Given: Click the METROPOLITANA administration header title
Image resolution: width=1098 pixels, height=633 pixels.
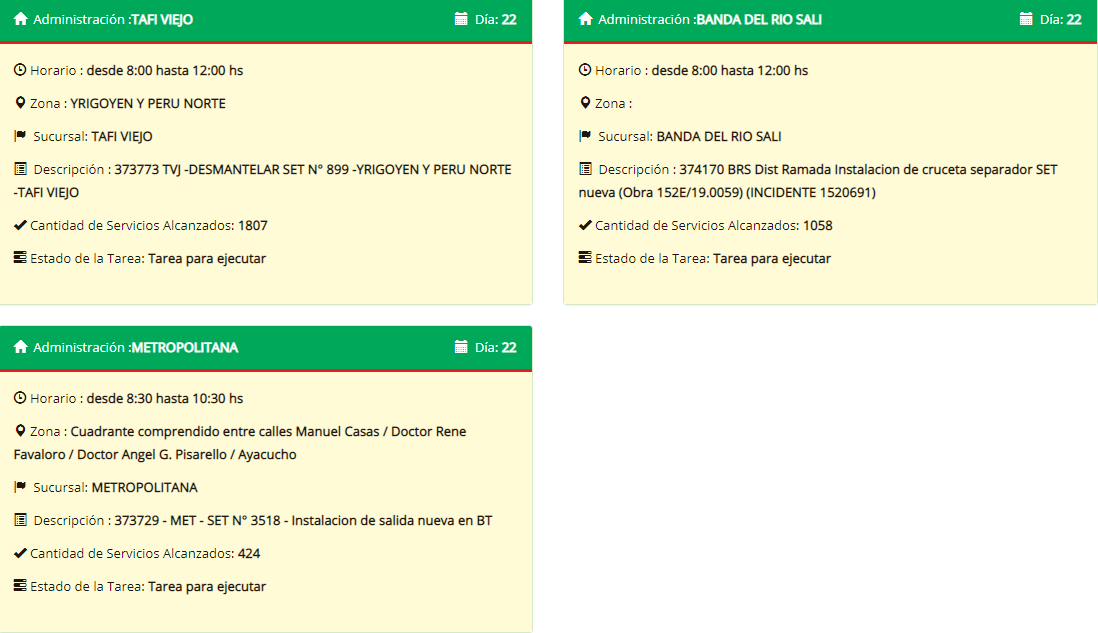Looking at the screenshot, I should pyautogui.click(x=184, y=347).
